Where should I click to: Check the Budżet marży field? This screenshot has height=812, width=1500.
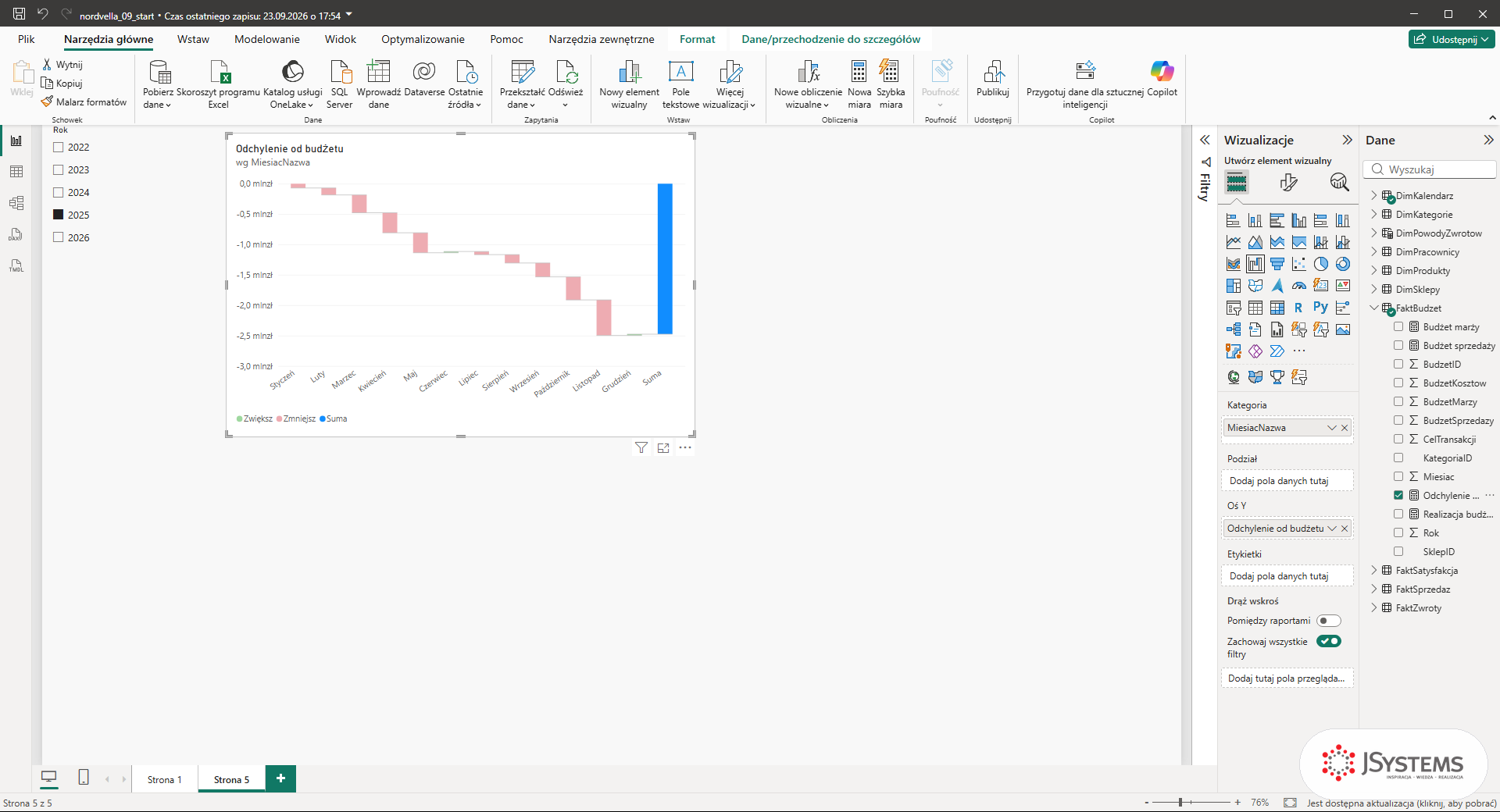[x=1398, y=326]
